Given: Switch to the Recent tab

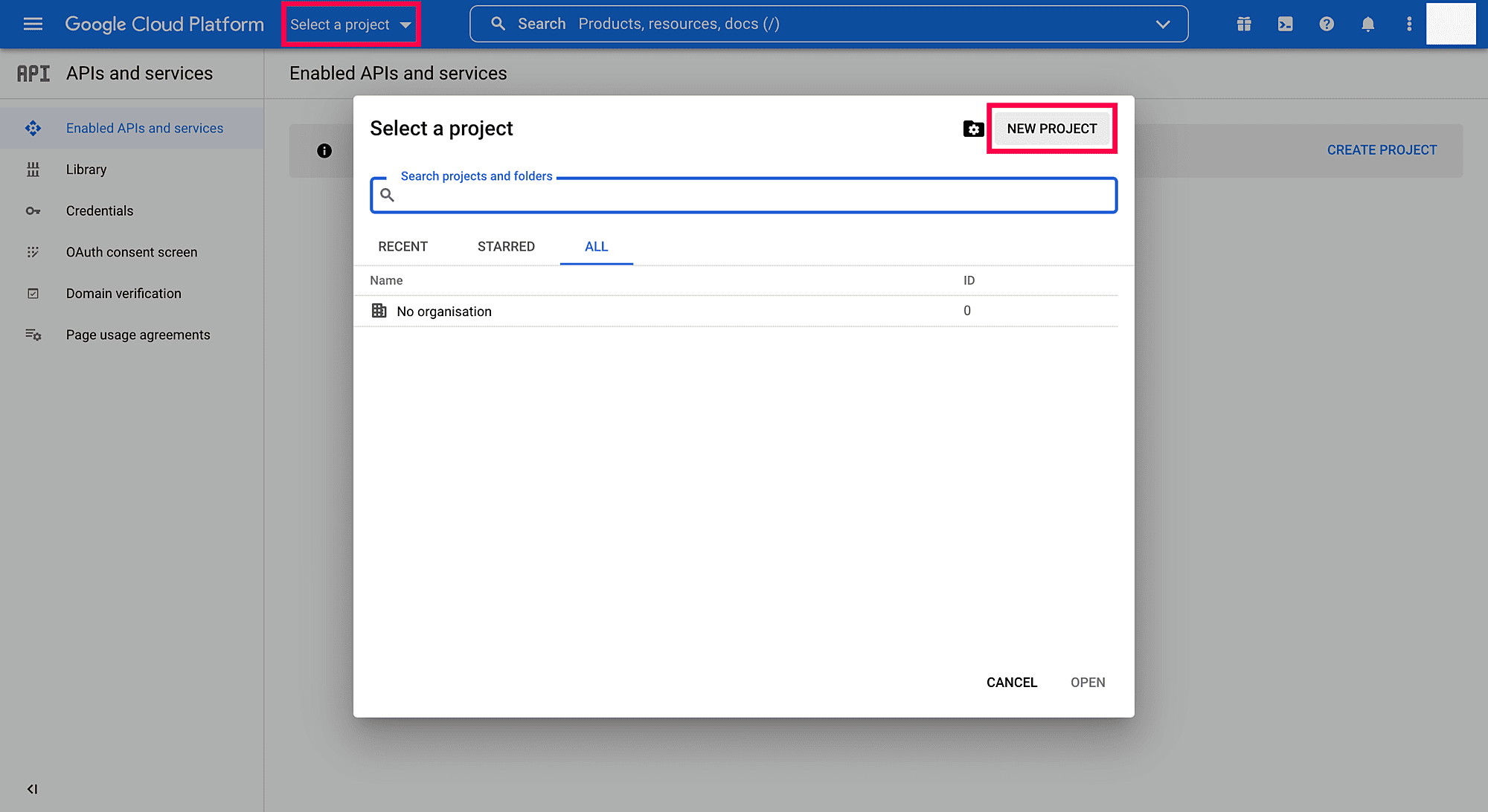Looking at the screenshot, I should tap(403, 246).
